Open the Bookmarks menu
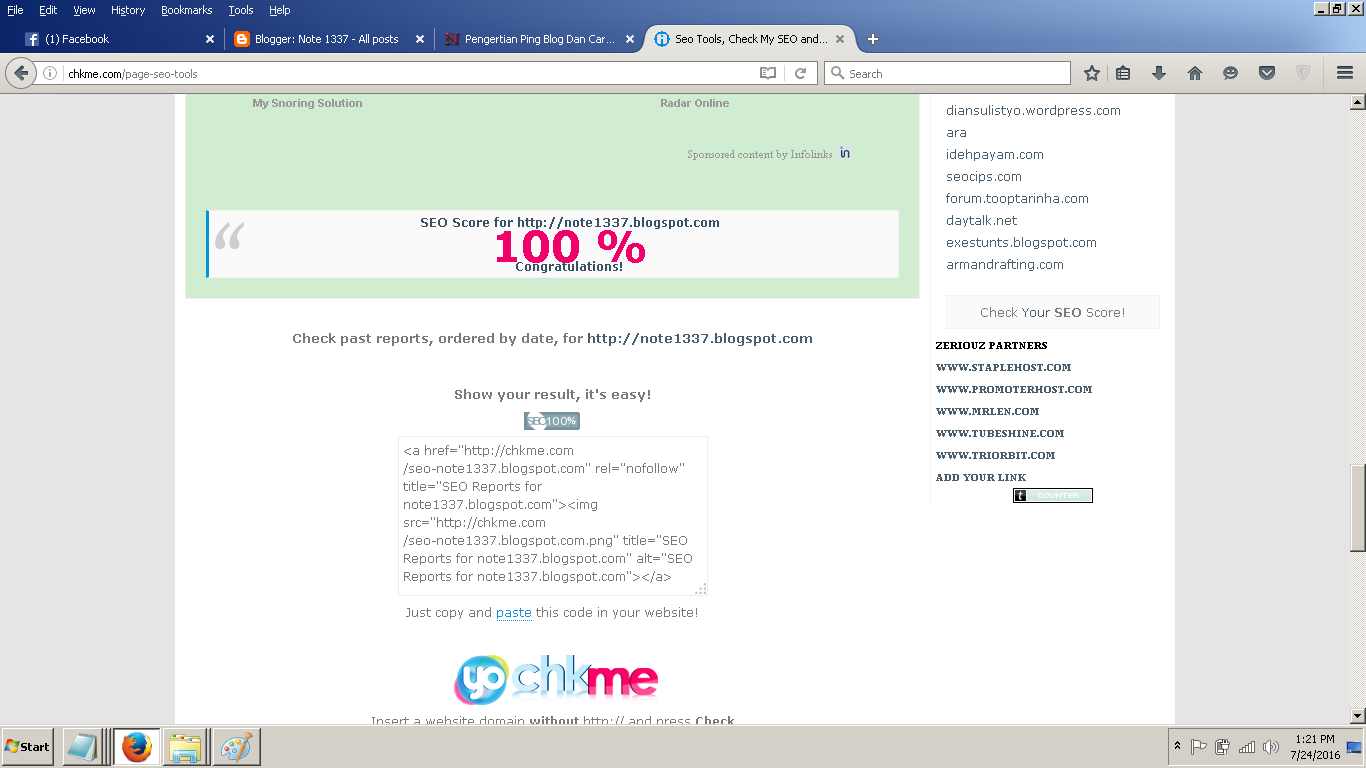 point(187,10)
